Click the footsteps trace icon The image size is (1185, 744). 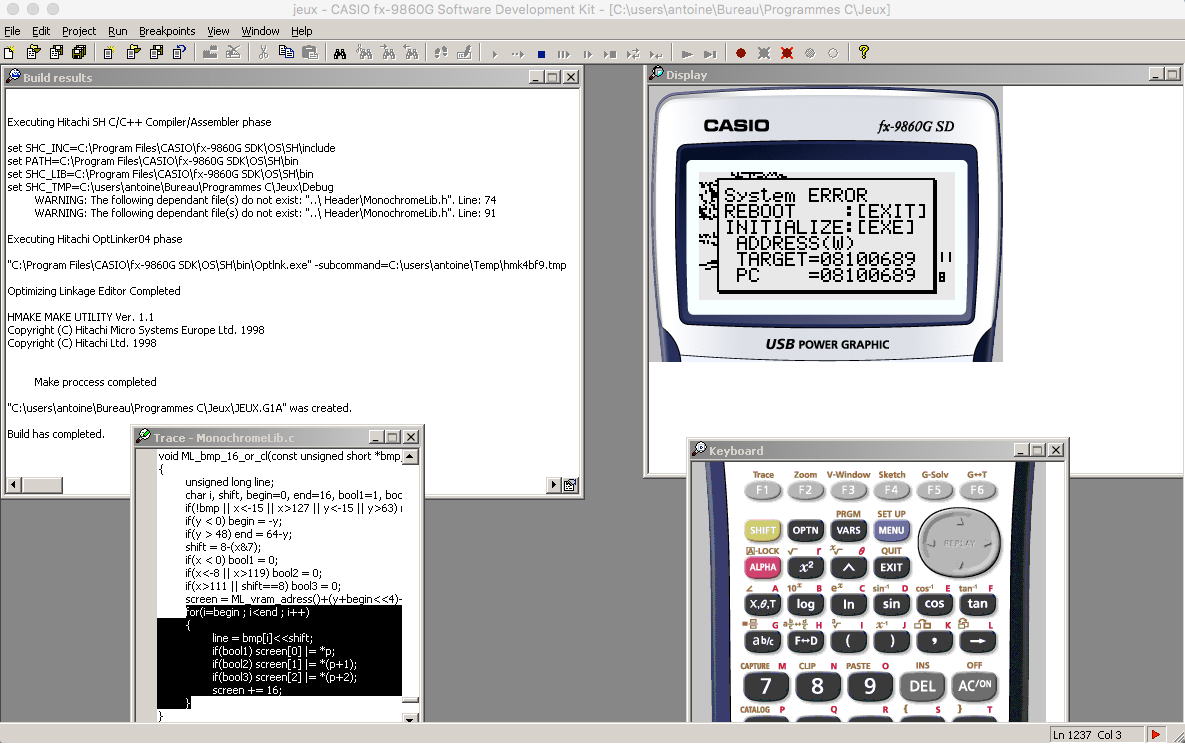click(441, 53)
